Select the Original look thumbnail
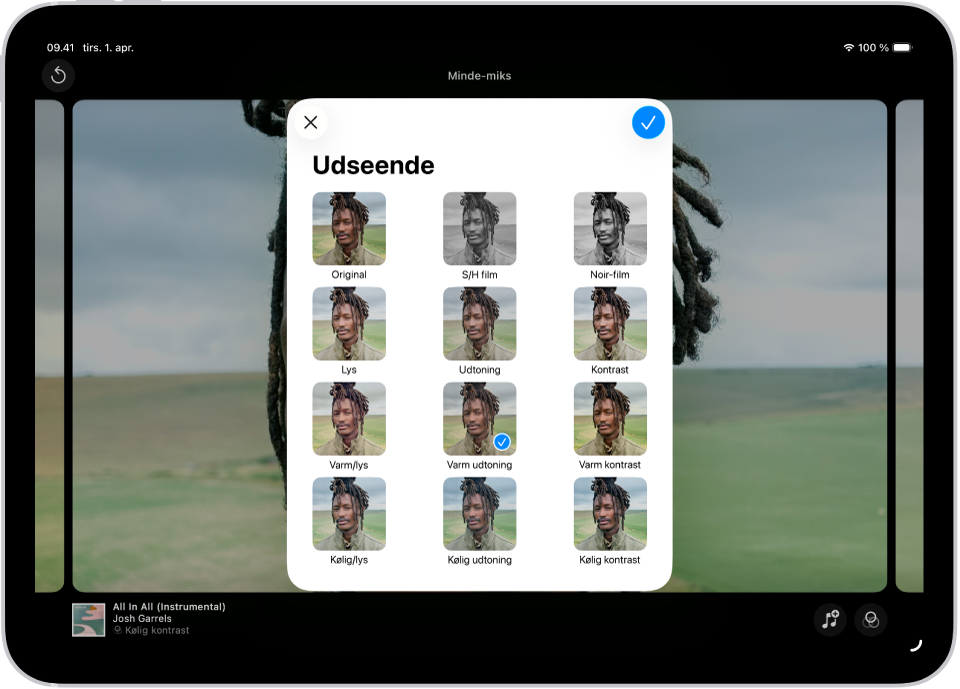 click(x=349, y=228)
